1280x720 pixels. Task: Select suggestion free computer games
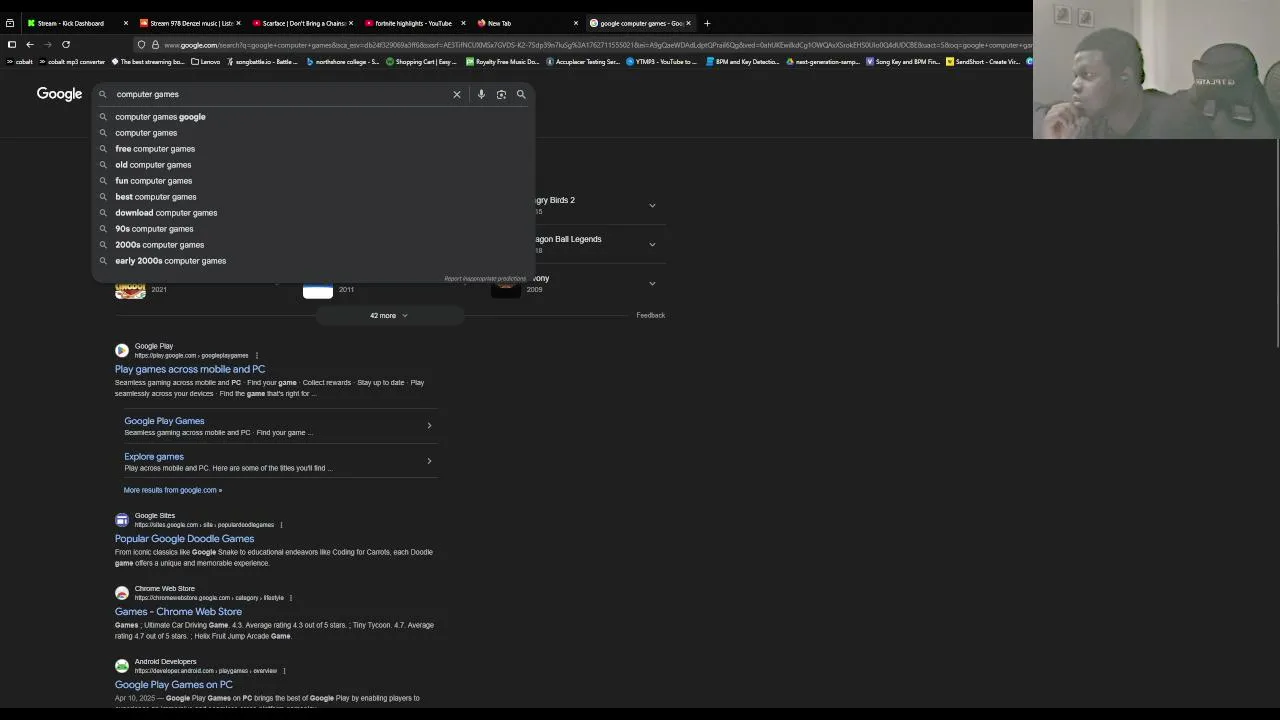click(312, 149)
